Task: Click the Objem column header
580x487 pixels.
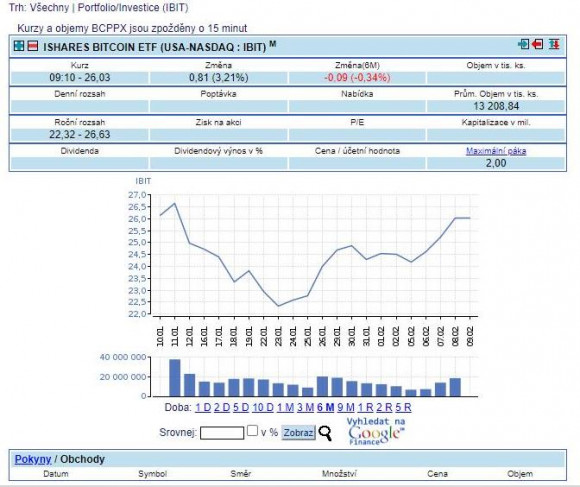Action: (x=520, y=474)
